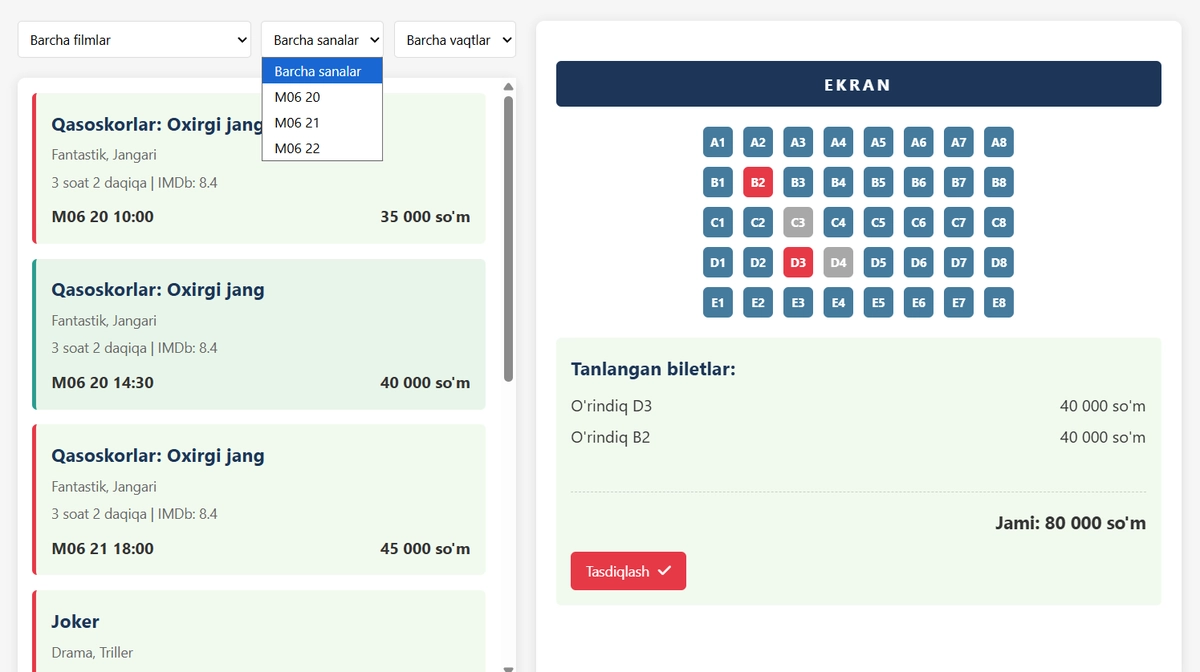Select the M06 20 10:00 showing card

pyautogui.click(x=259, y=169)
